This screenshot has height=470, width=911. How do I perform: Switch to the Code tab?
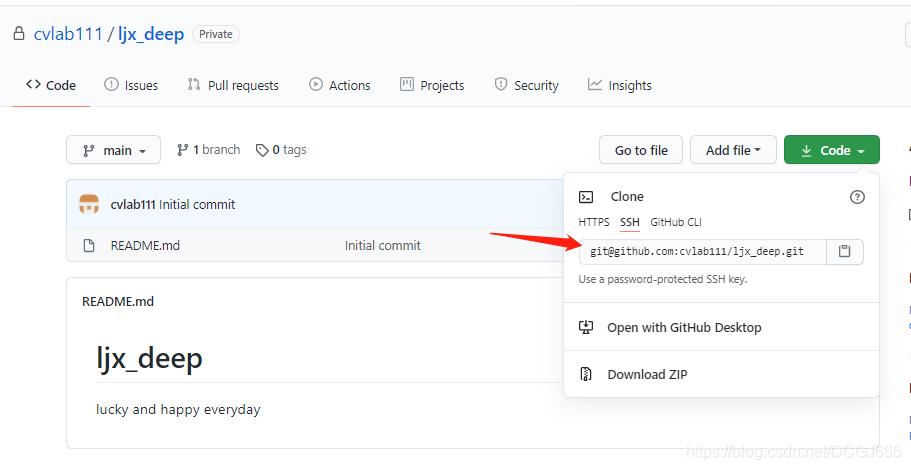51,85
